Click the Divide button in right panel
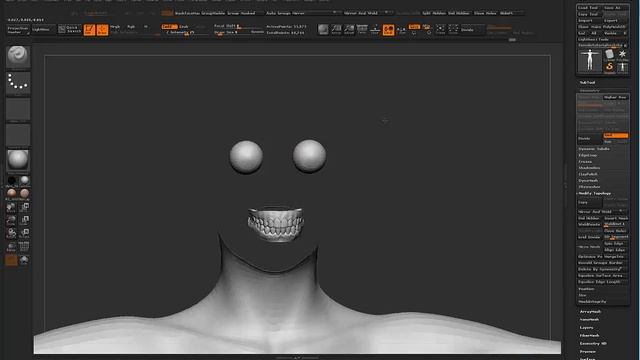This screenshot has height=360, width=640. (x=590, y=139)
